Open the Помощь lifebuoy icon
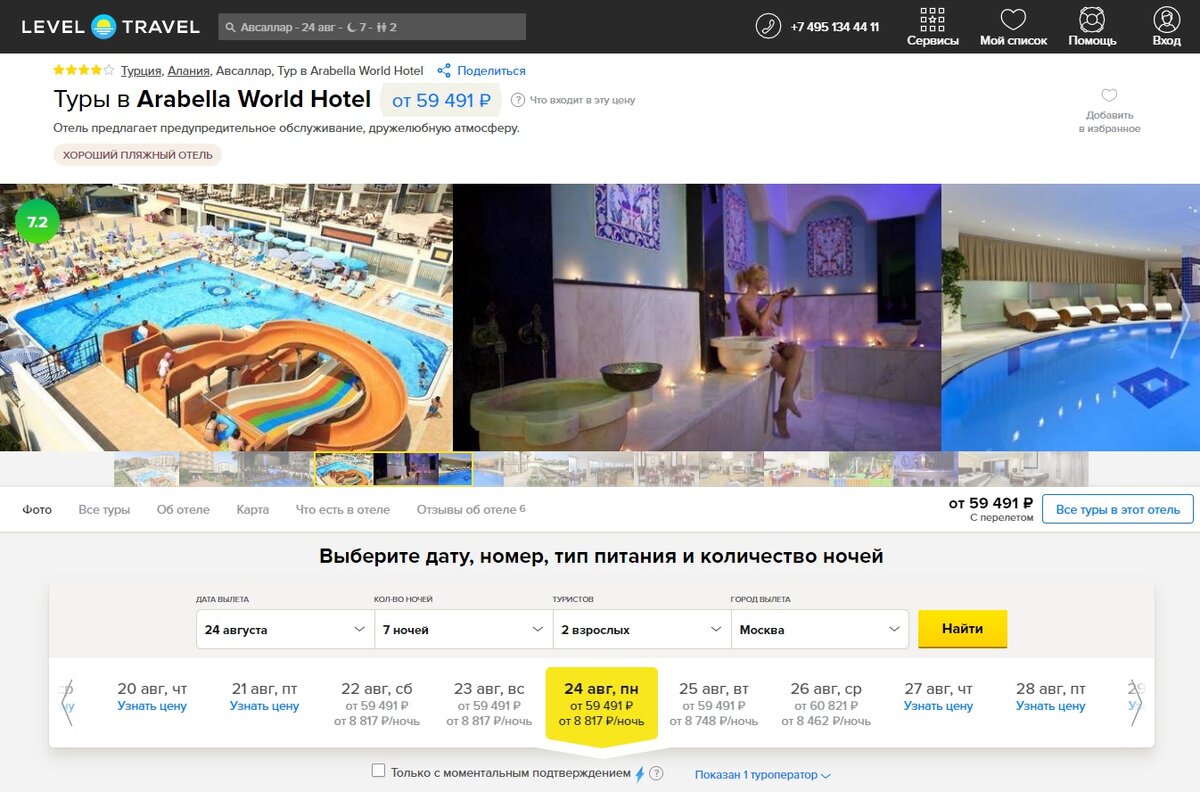The width and height of the screenshot is (1200, 792). pyautogui.click(x=1092, y=19)
